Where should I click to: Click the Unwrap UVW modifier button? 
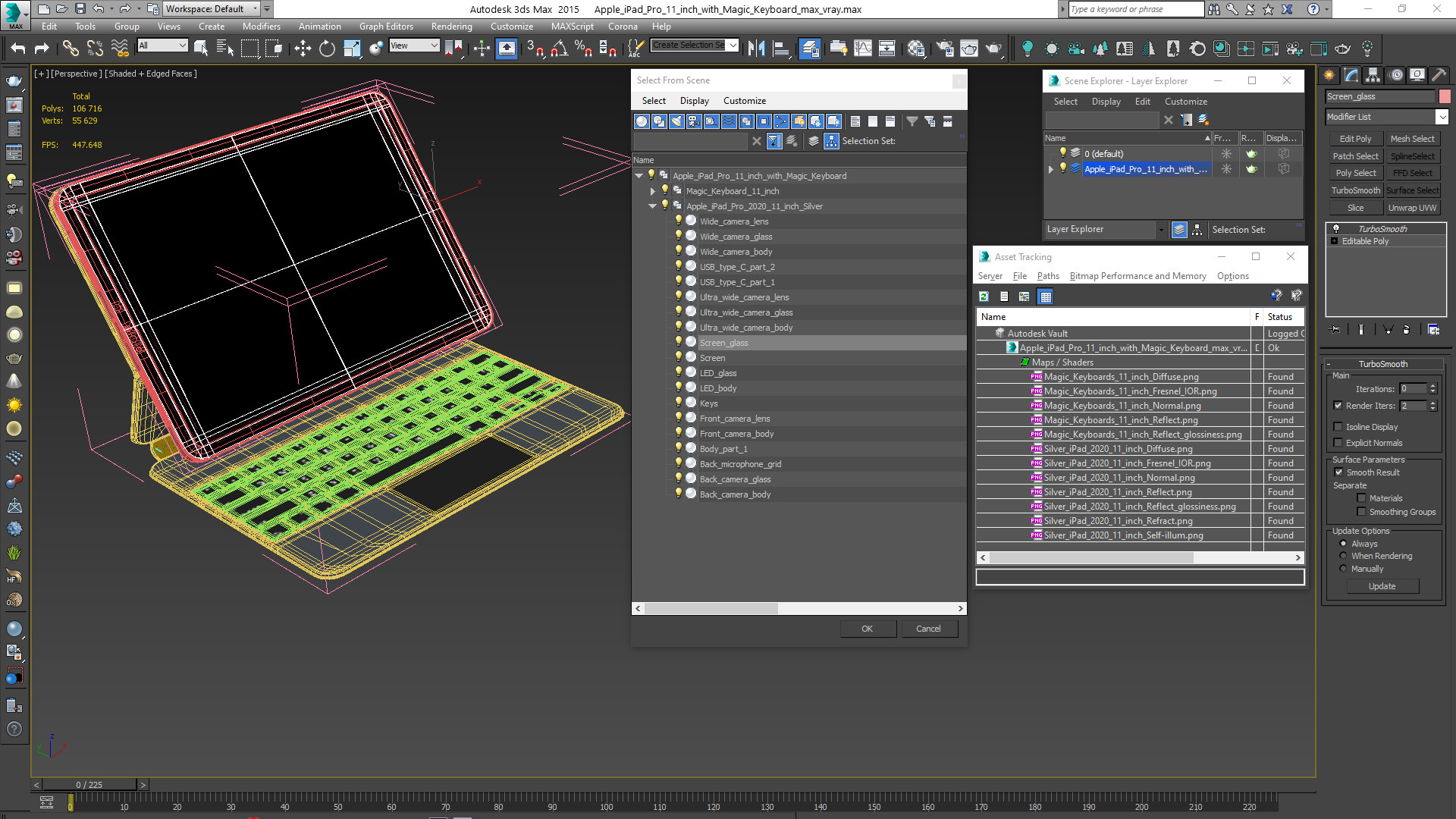coord(1412,208)
